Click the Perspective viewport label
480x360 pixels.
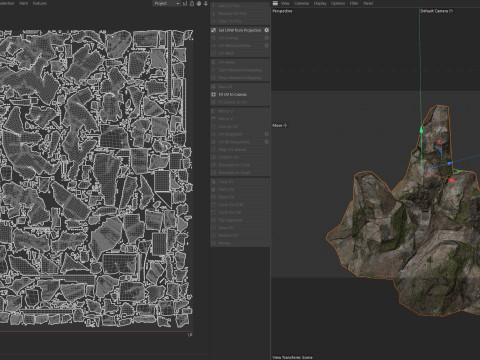(282, 11)
